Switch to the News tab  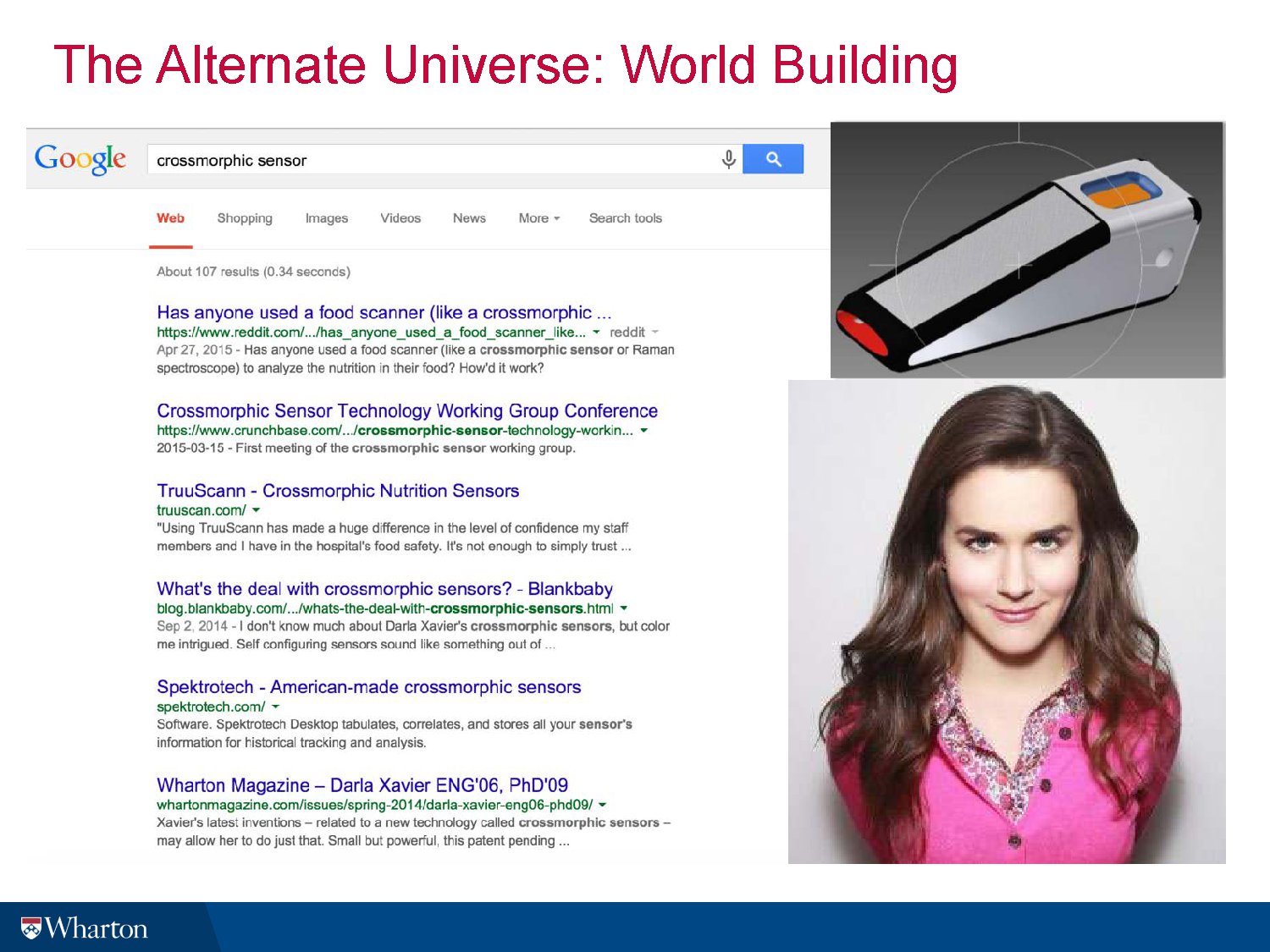pyautogui.click(x=469, y=218)
